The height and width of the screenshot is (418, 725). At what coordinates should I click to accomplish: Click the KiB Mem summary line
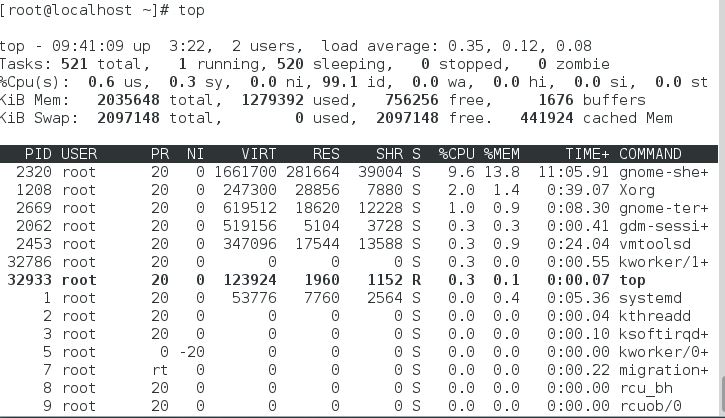click(323, 100)
